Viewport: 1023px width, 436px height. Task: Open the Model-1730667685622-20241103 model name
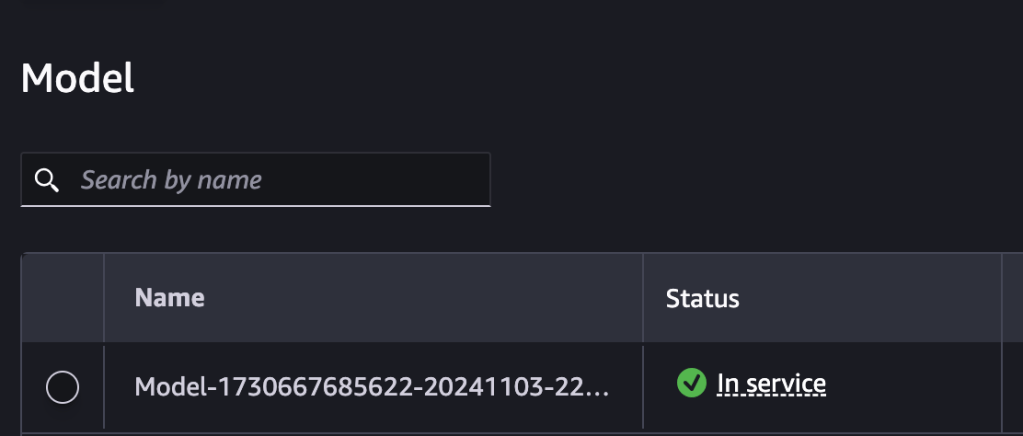[x=371, y=386]
